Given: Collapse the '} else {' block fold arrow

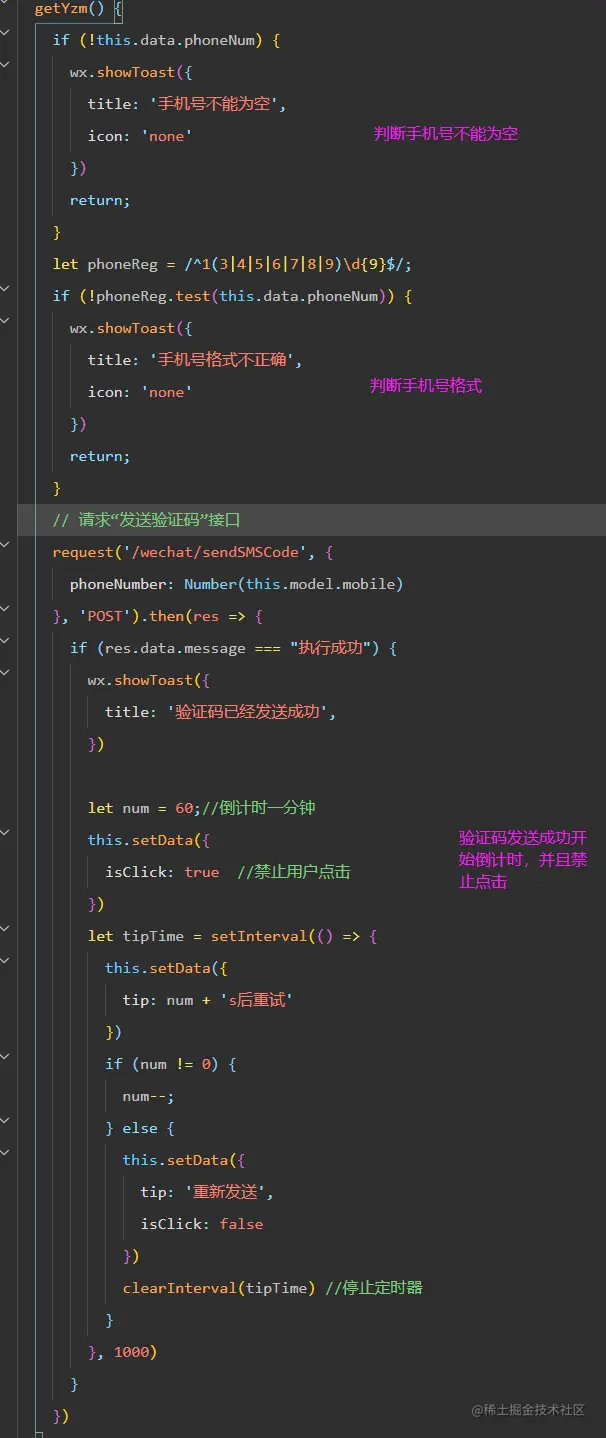Looking at the screenshot, I should (x=5, y=1120).
